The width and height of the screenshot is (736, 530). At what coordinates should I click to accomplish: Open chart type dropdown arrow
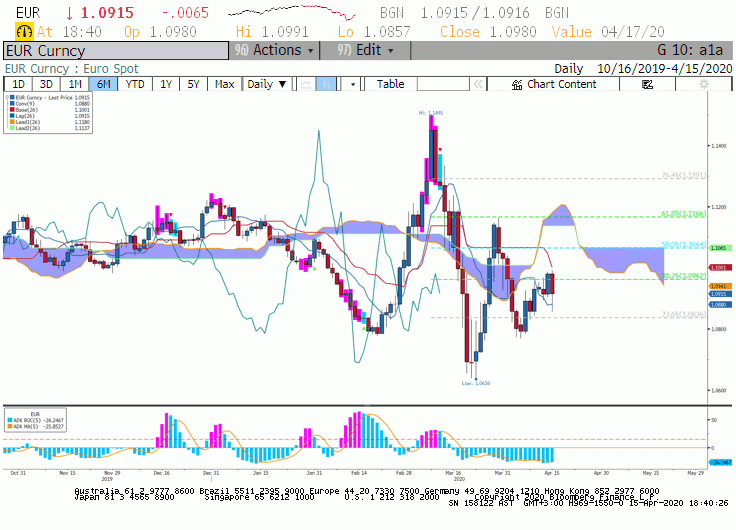[x=353, y=84]
